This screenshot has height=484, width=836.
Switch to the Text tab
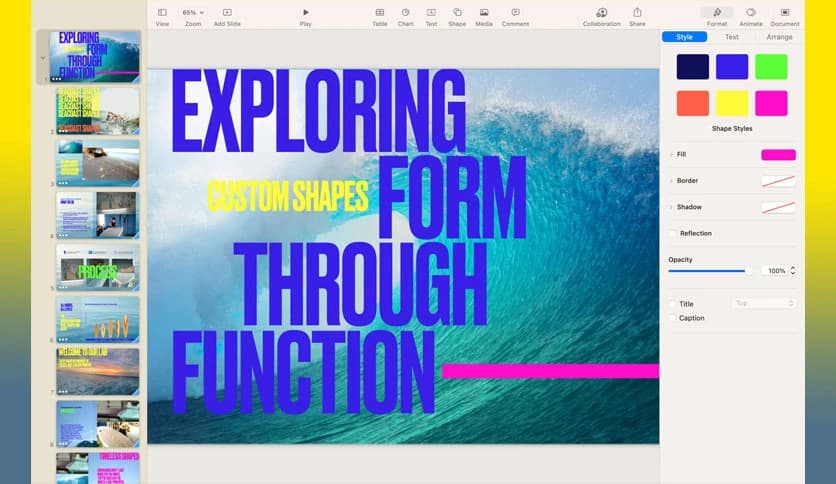(732, 37)
